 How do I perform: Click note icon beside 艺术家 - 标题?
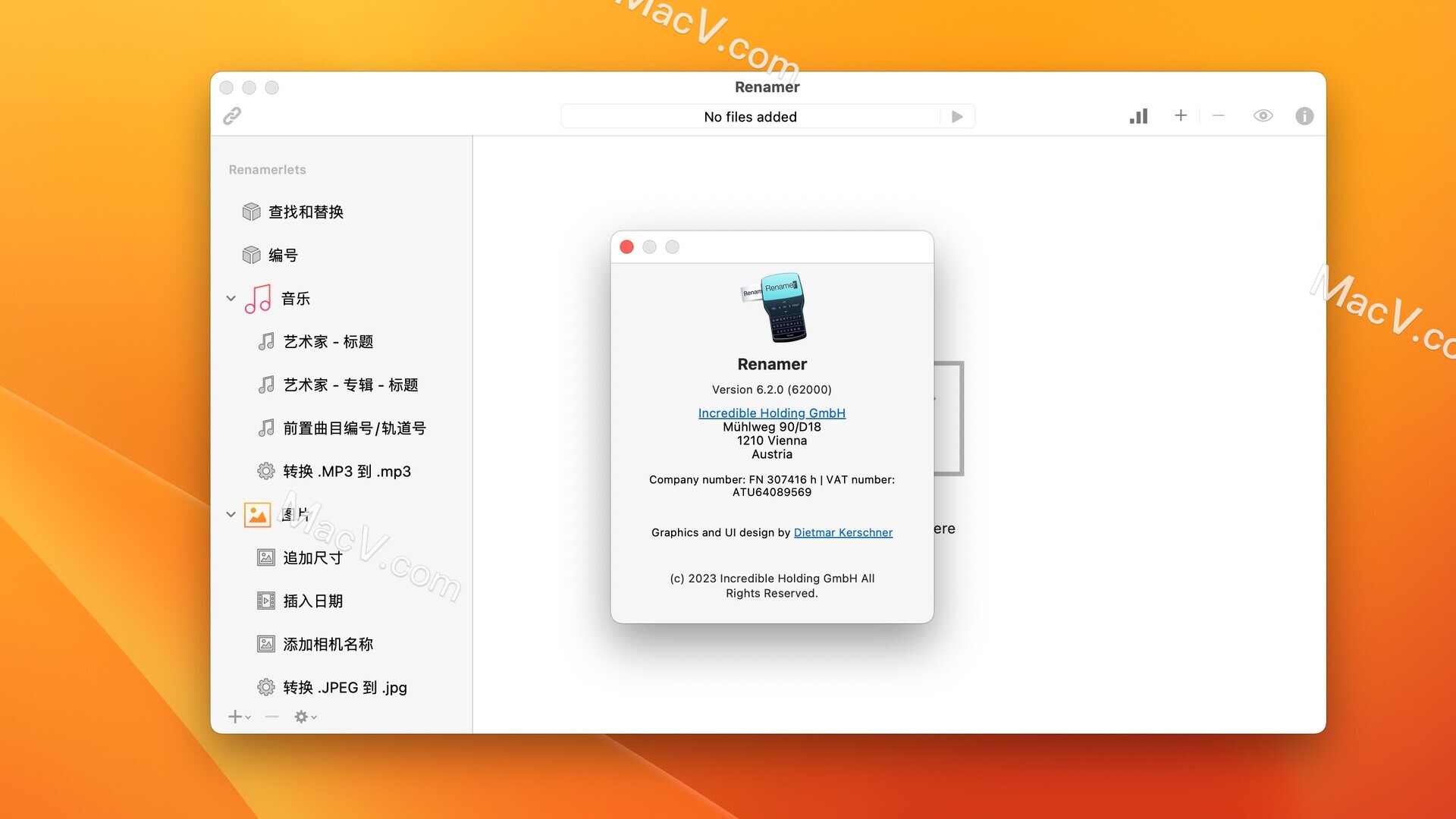click(x=266, y=342)
